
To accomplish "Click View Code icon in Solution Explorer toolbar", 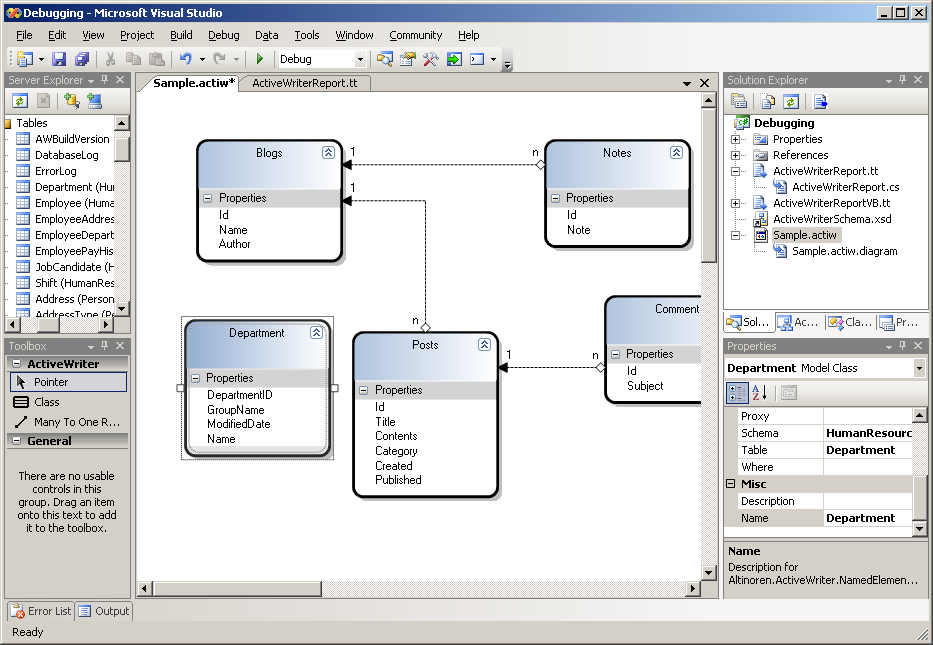I will [x=821, y=102].
